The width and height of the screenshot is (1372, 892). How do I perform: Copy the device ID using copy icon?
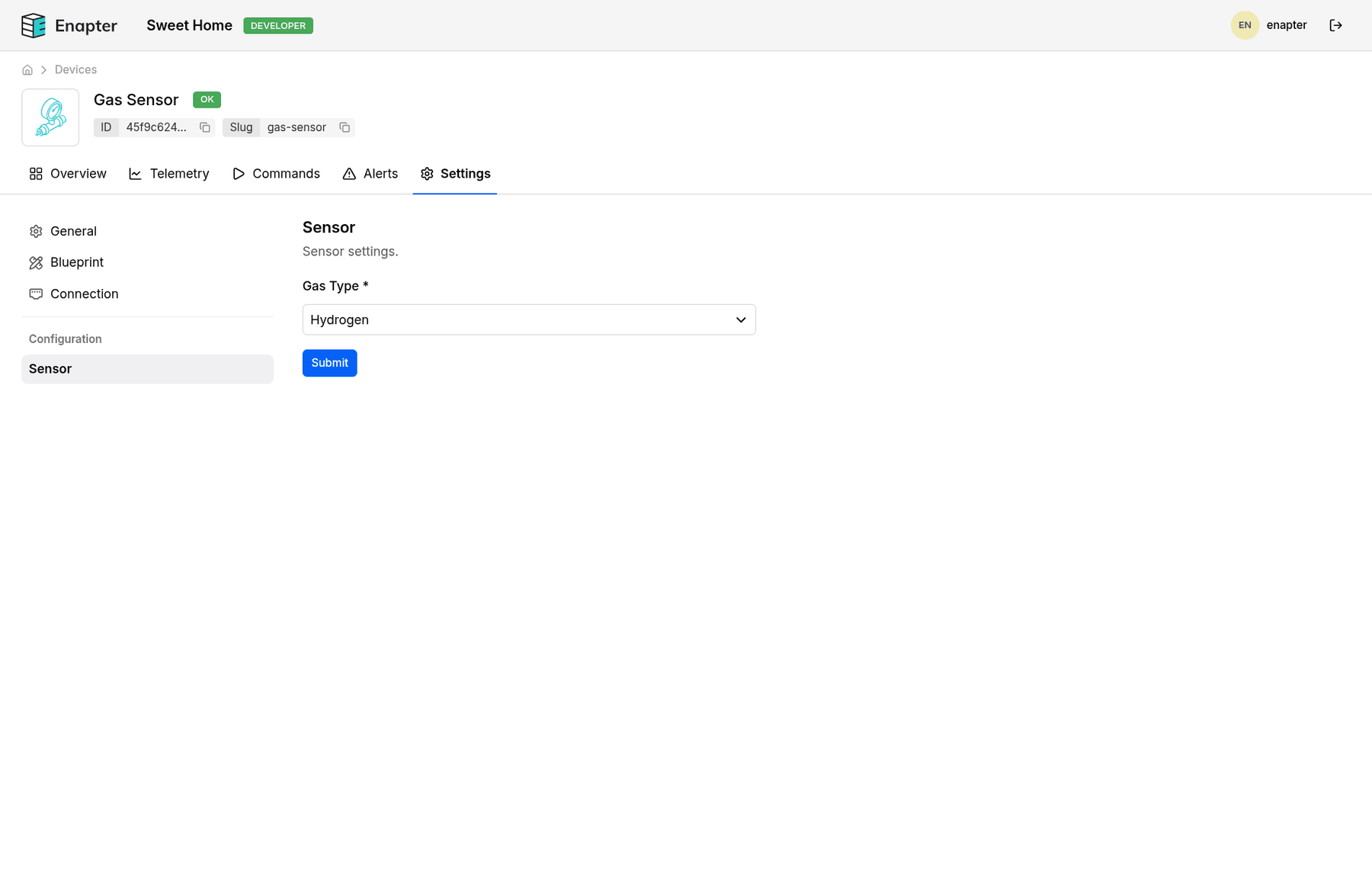pos(204,127)
